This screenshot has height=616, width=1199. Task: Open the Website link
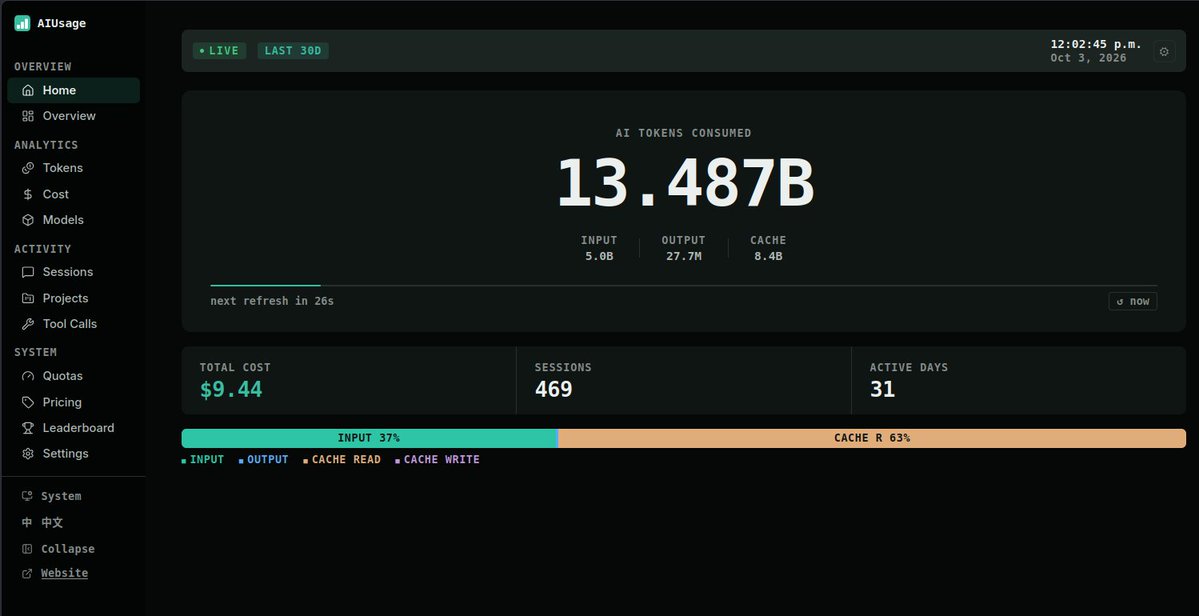pyautogui.click(x=64, y=573)
